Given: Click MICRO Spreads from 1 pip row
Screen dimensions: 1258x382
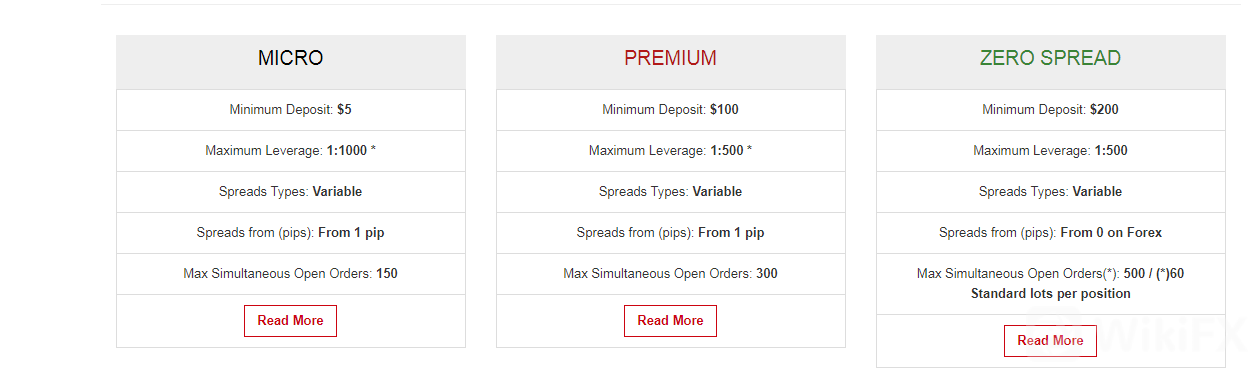Looking at the screenshot, I should 291,233.
